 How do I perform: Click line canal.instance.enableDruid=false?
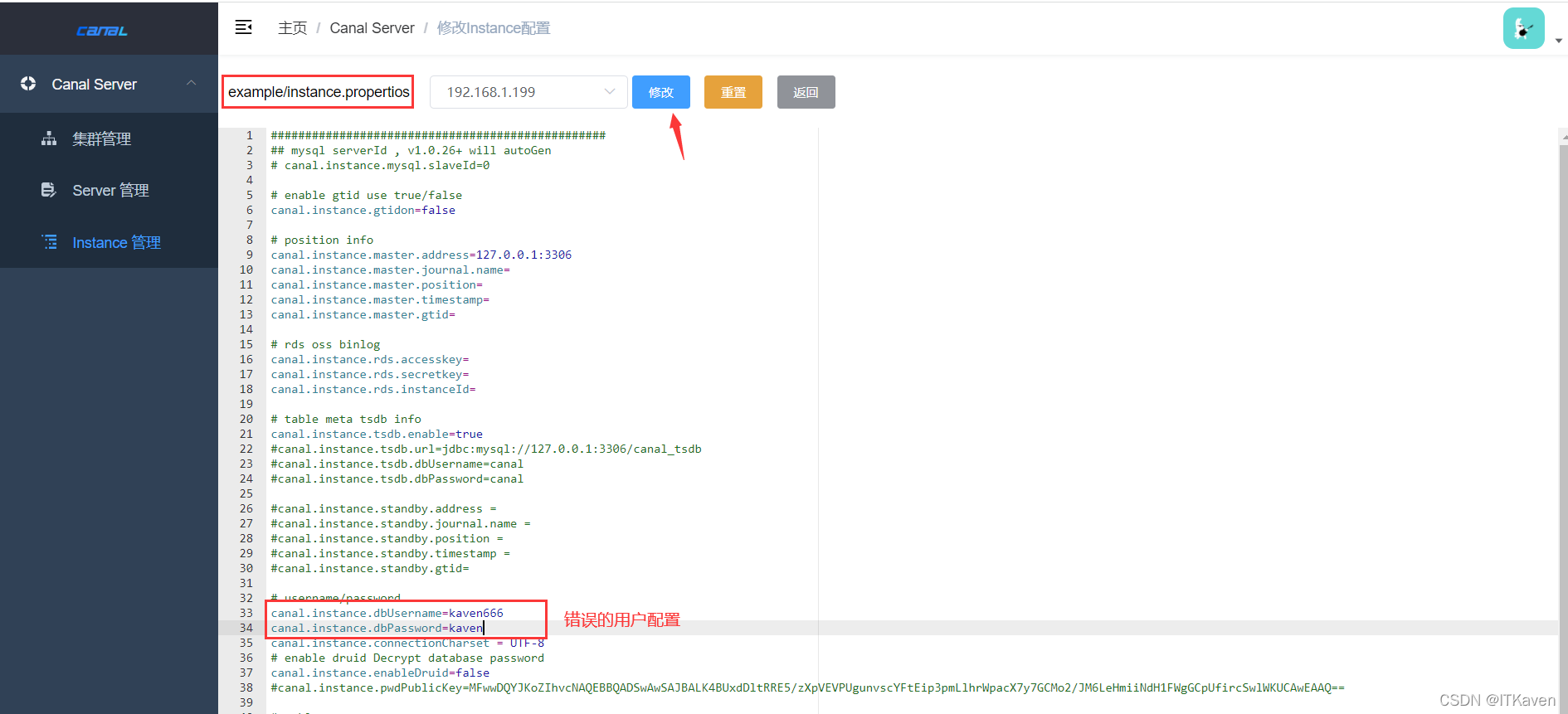(380, 673)
